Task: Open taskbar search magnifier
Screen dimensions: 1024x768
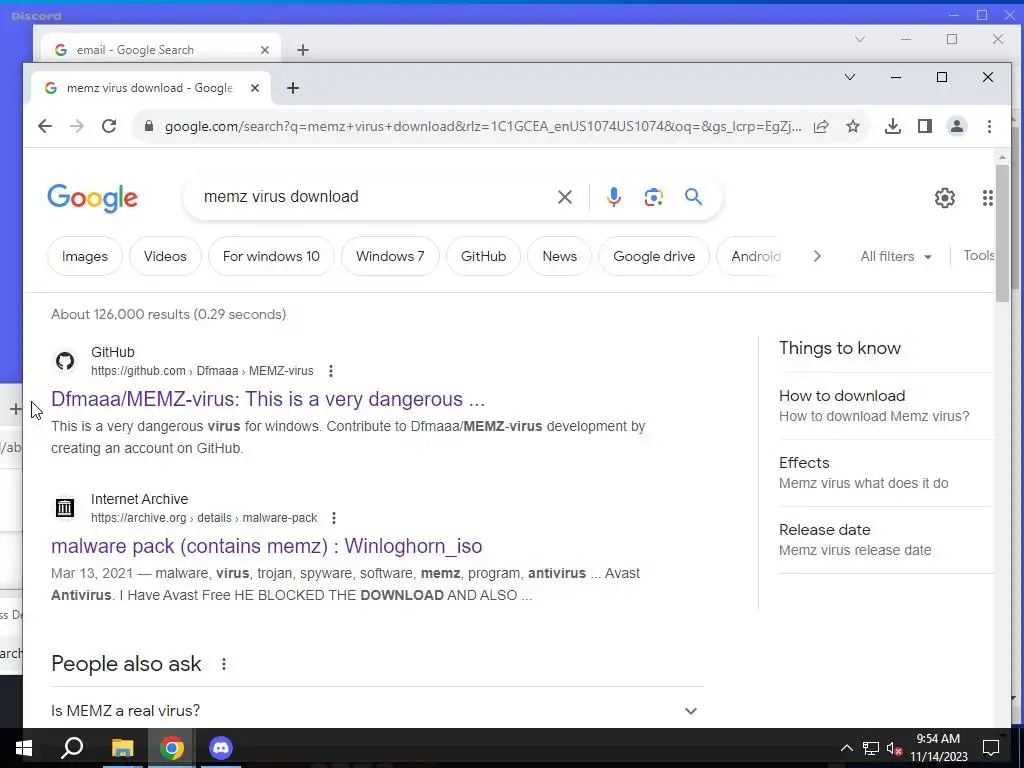Action: pyautogui.click(x=72, y=748)
